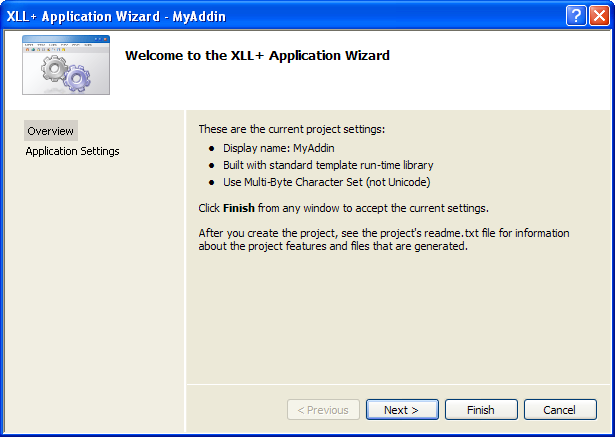Click the wizard gears illustration image
The height and width of the screenshot is (437, 615).
pos(66,65)
